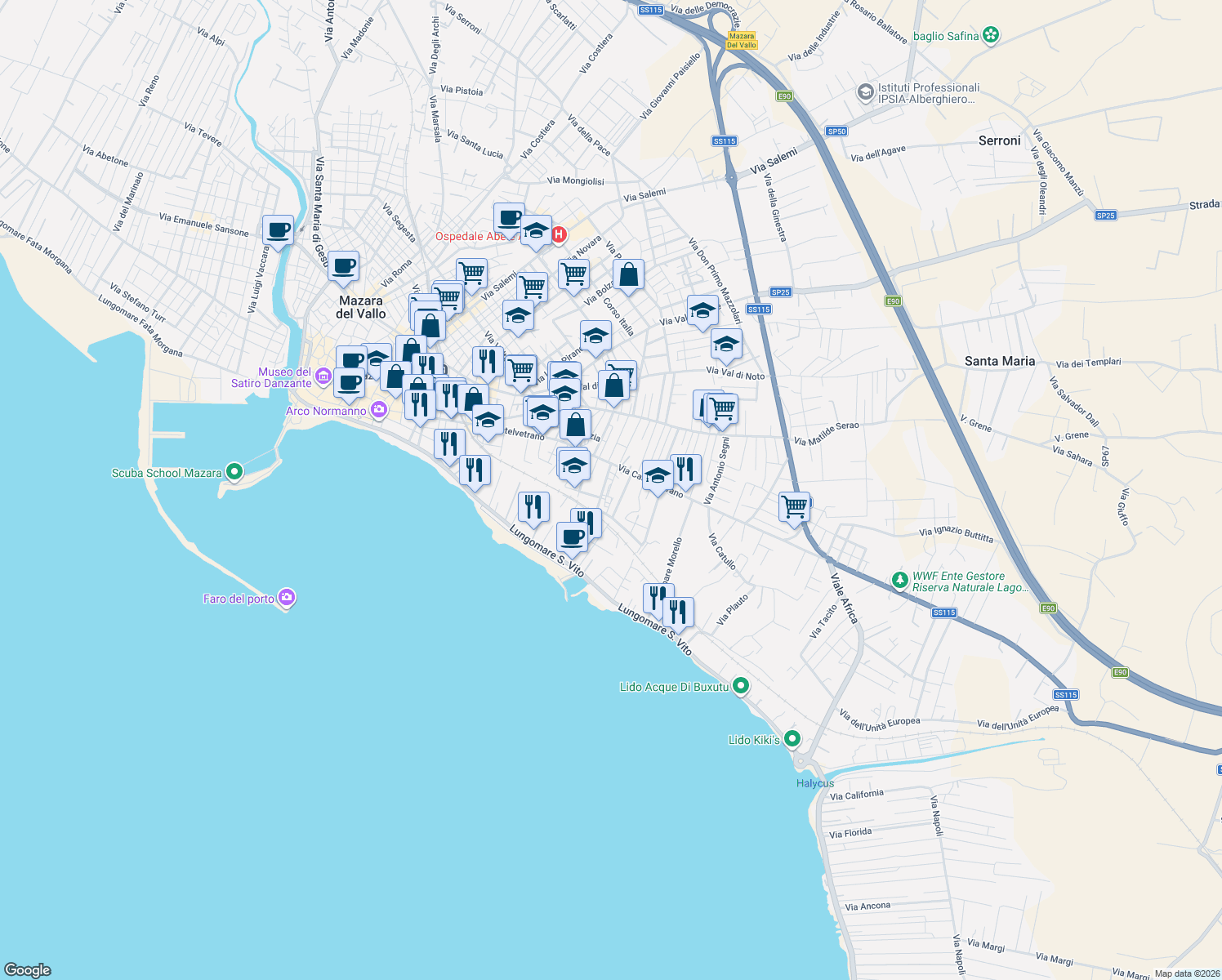Click the Faro del porto attraction icon
1222x980 pixels.
click(x=286, y=598)
